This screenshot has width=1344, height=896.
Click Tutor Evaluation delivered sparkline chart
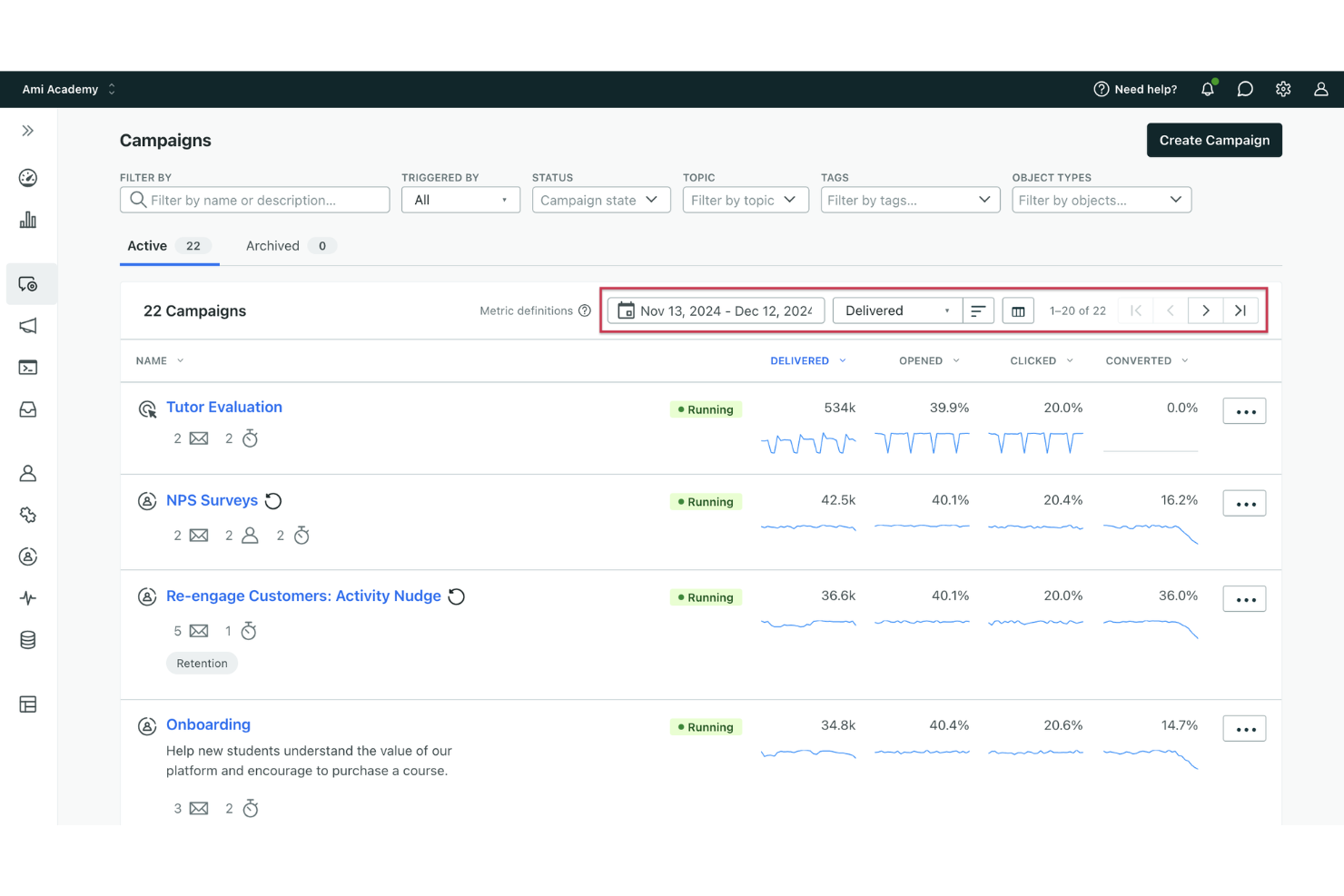click(808, 442)
